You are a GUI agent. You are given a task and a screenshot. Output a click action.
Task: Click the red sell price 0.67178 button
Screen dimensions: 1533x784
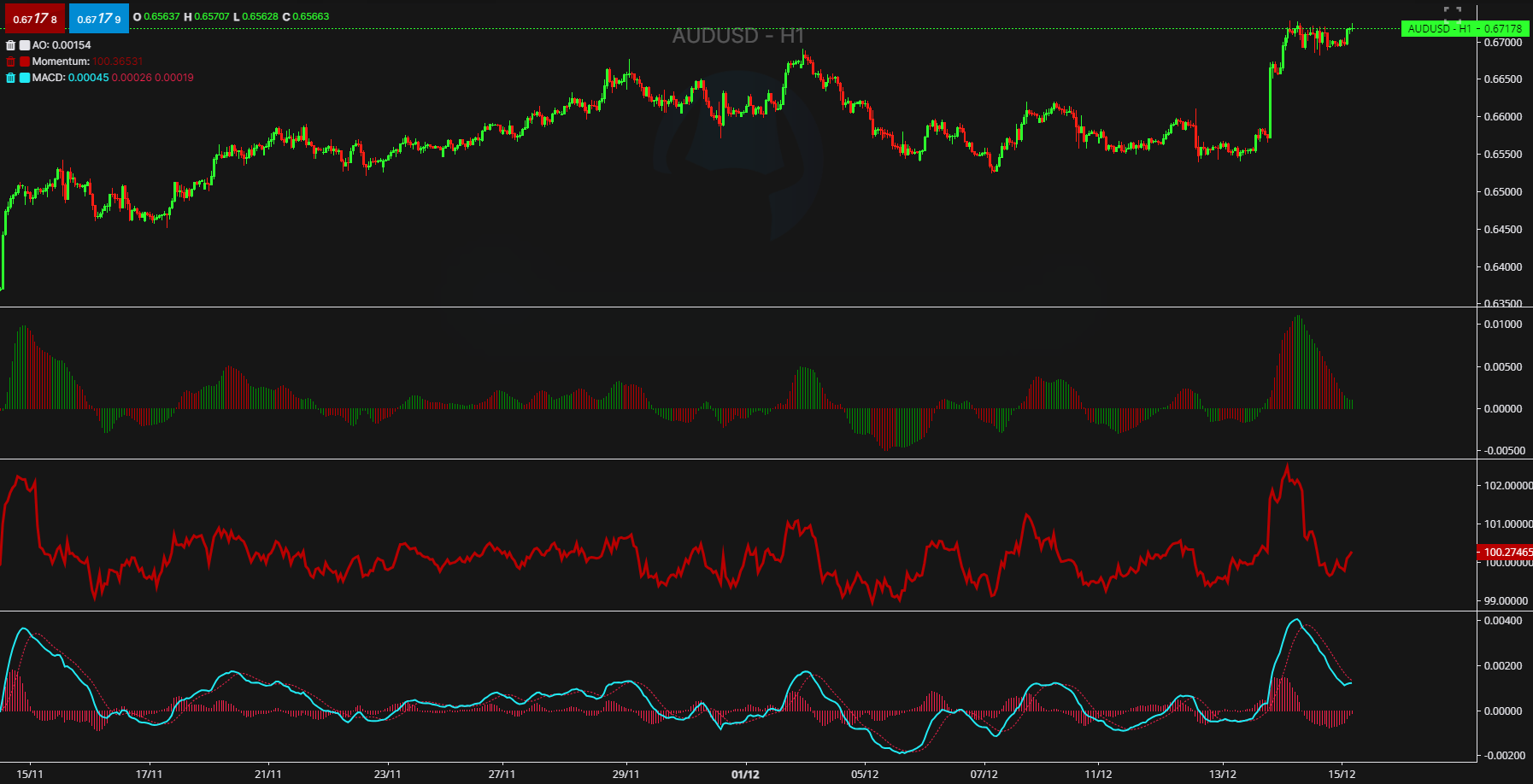click(34, 18)
